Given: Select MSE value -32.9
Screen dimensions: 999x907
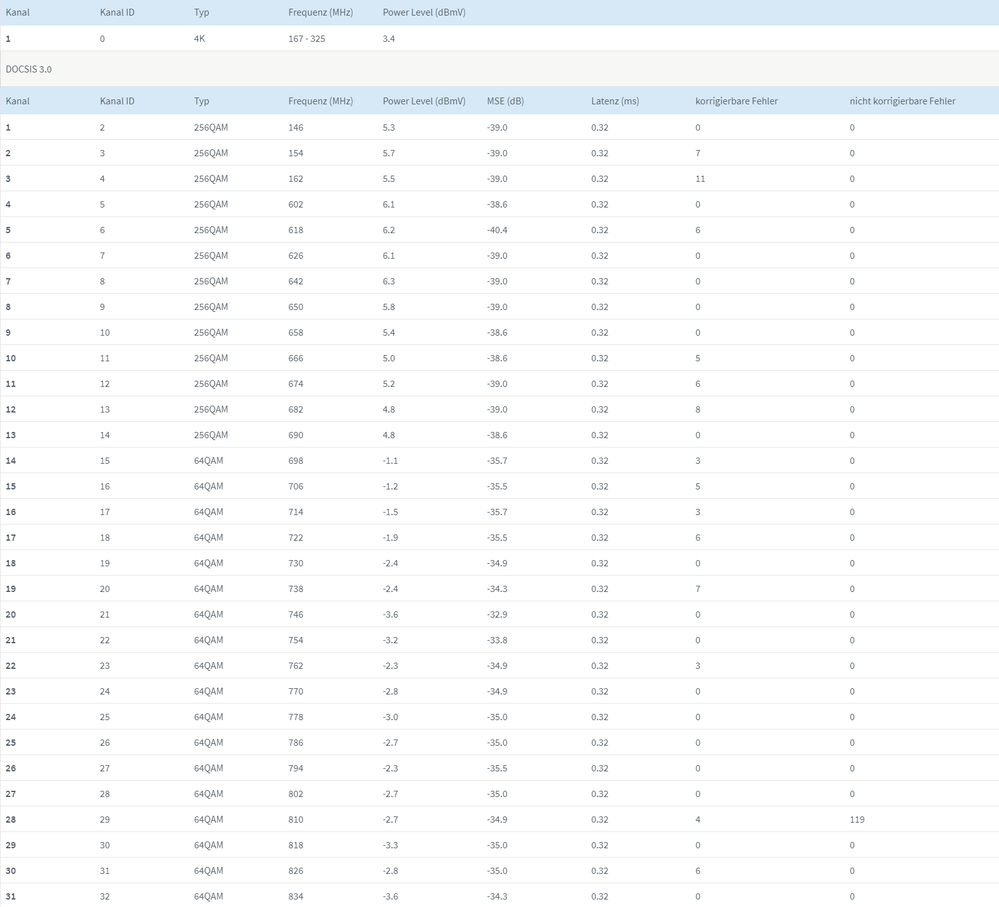Looking at the screenshot, I should pyautogui.click(x=497, y=615).
